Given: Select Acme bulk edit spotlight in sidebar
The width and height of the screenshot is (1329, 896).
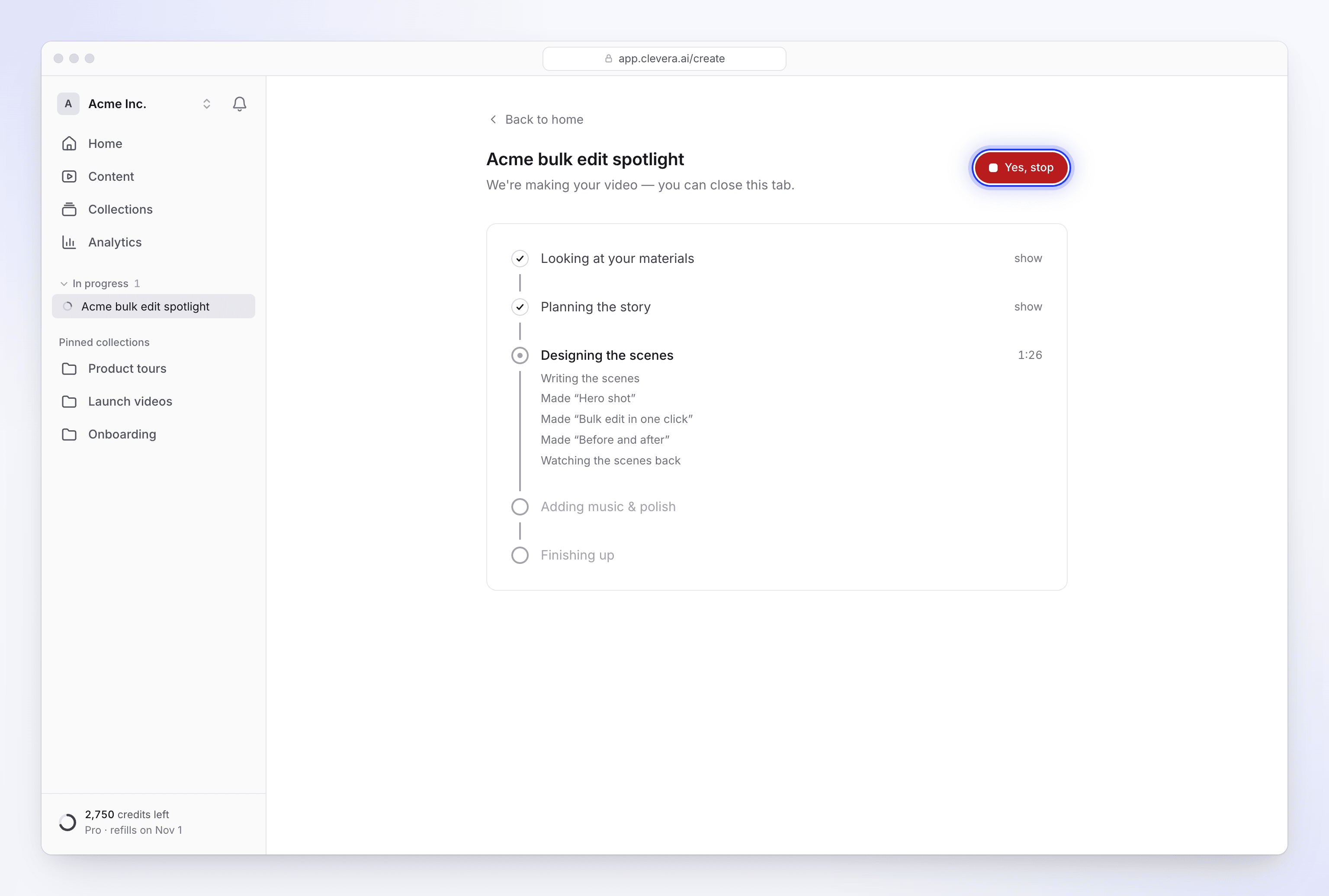Looking at the screenshot, I should [x=153, y=306].
